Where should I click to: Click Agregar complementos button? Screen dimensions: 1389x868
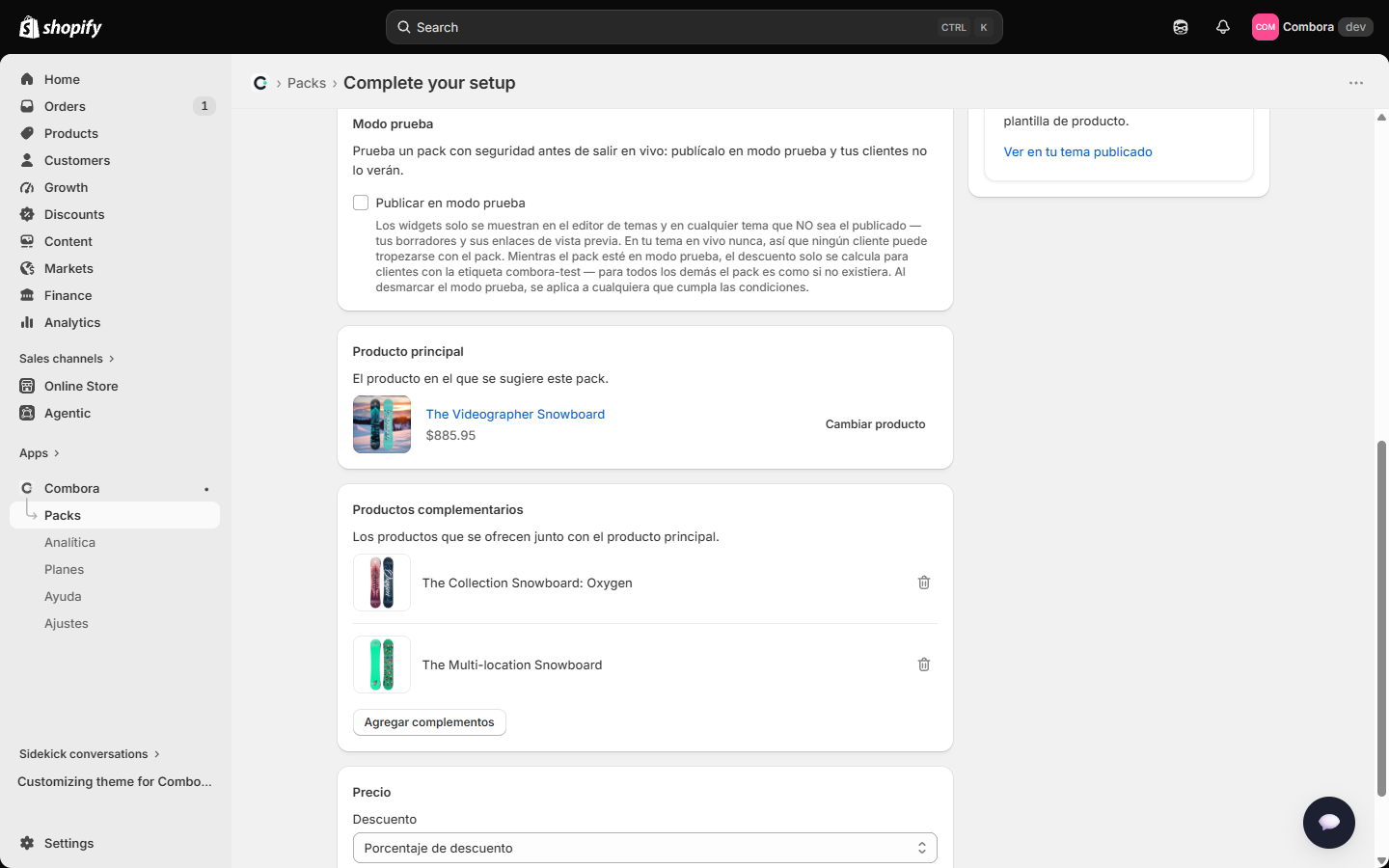(429, 722)
